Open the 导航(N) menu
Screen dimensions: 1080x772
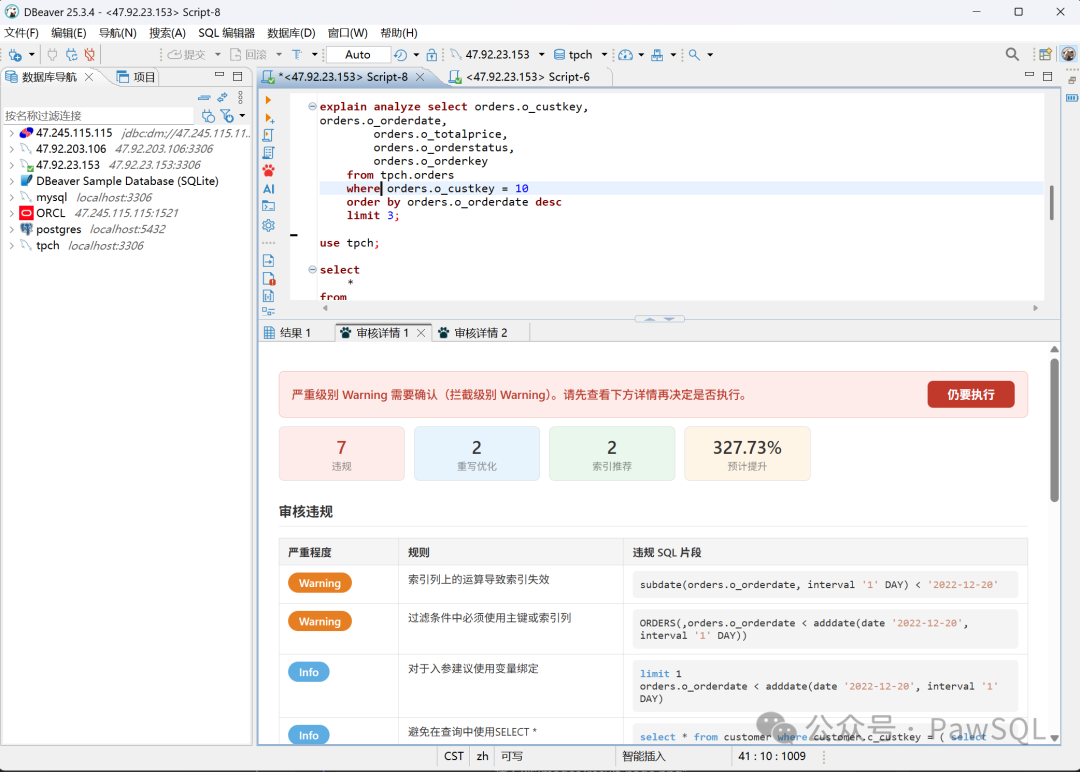point(117,33)
